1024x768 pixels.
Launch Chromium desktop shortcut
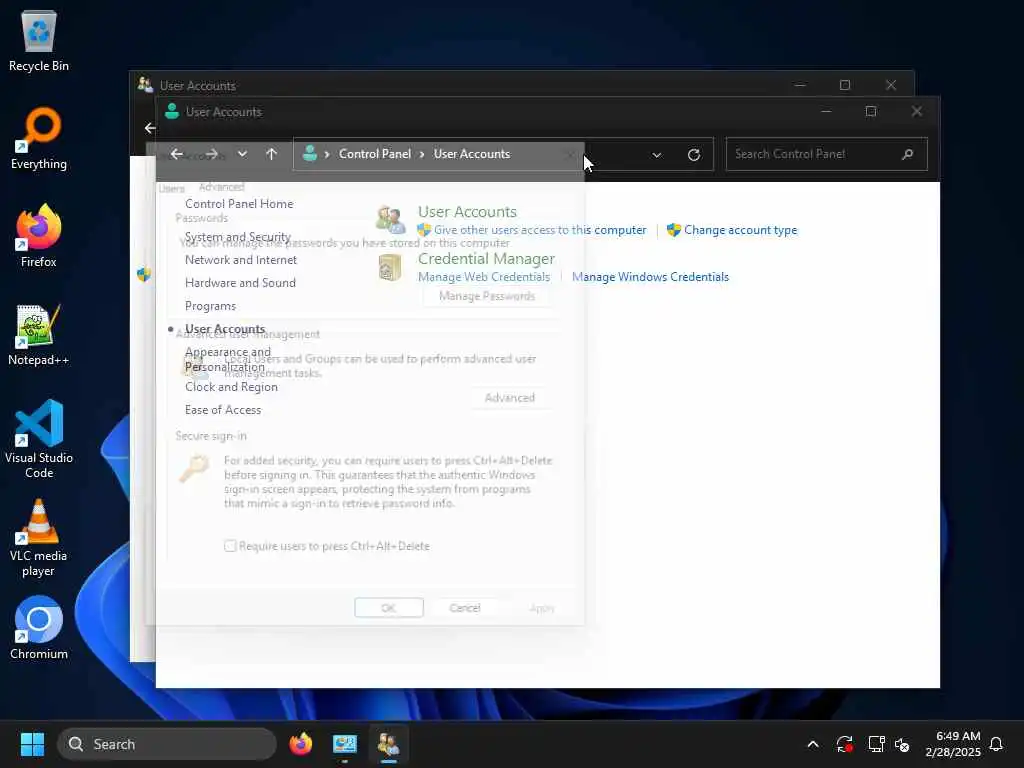39,628
